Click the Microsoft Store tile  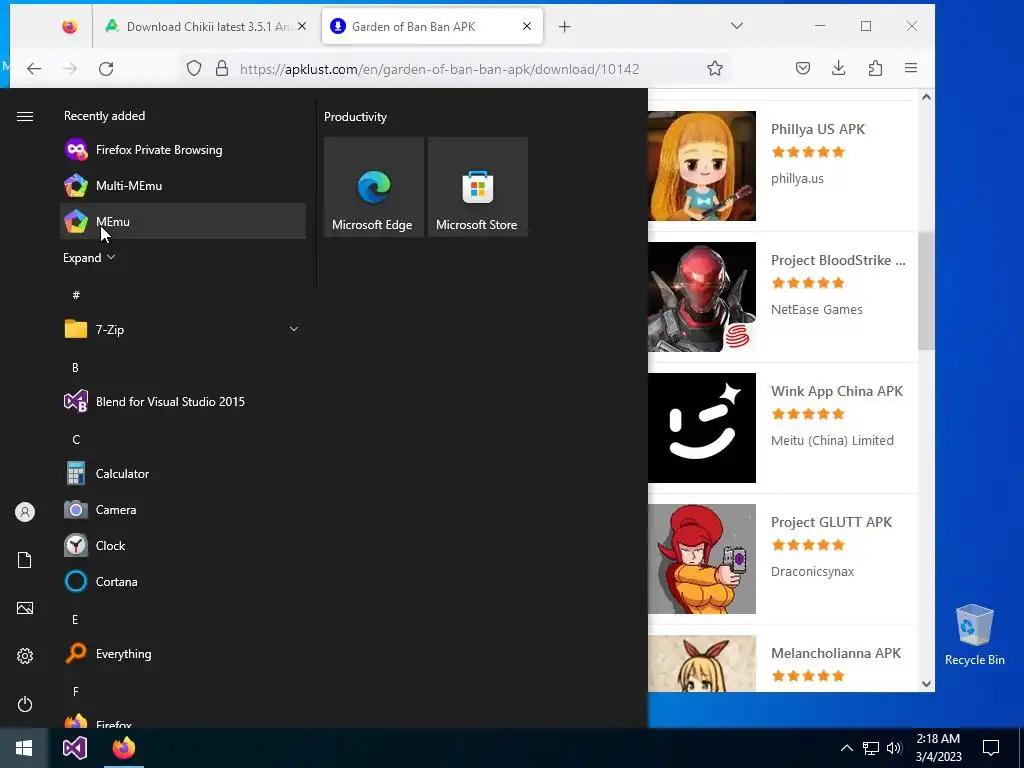tap(477, 187)
